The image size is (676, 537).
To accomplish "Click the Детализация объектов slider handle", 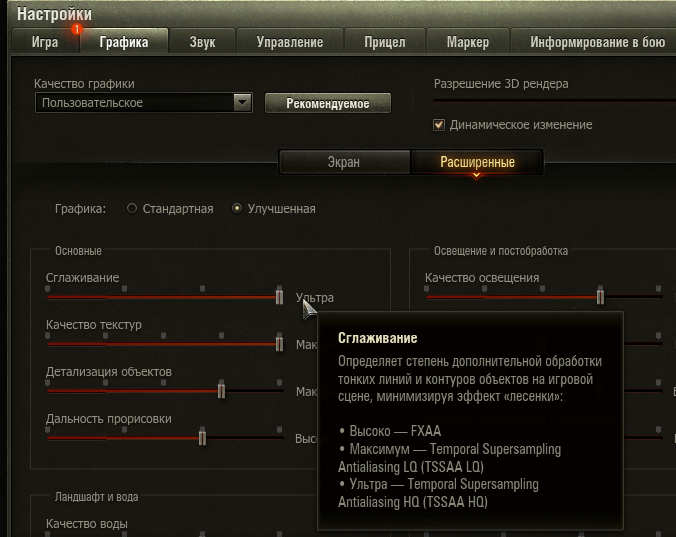I will [221, 390].
